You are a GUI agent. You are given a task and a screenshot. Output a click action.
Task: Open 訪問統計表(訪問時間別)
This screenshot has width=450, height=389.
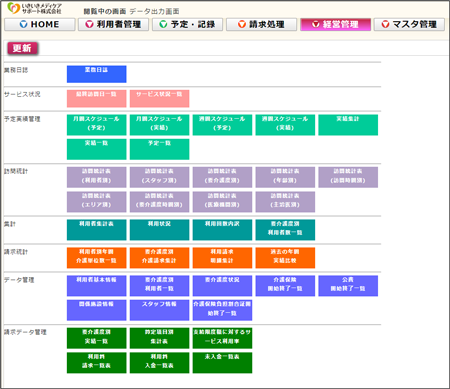(x=348, y=177)
